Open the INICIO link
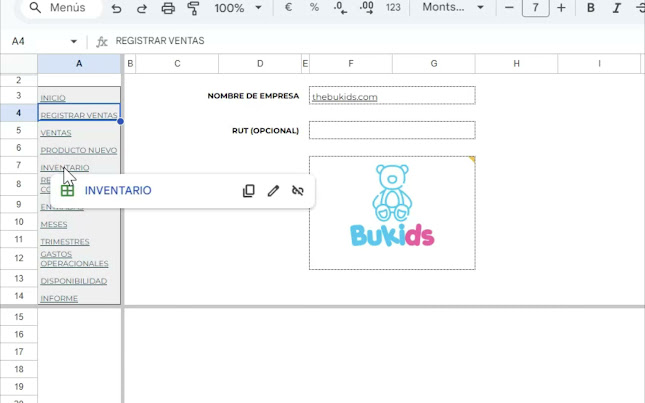Image resolution: width=645 pixels, height=403 pixels. pos(53,98)
